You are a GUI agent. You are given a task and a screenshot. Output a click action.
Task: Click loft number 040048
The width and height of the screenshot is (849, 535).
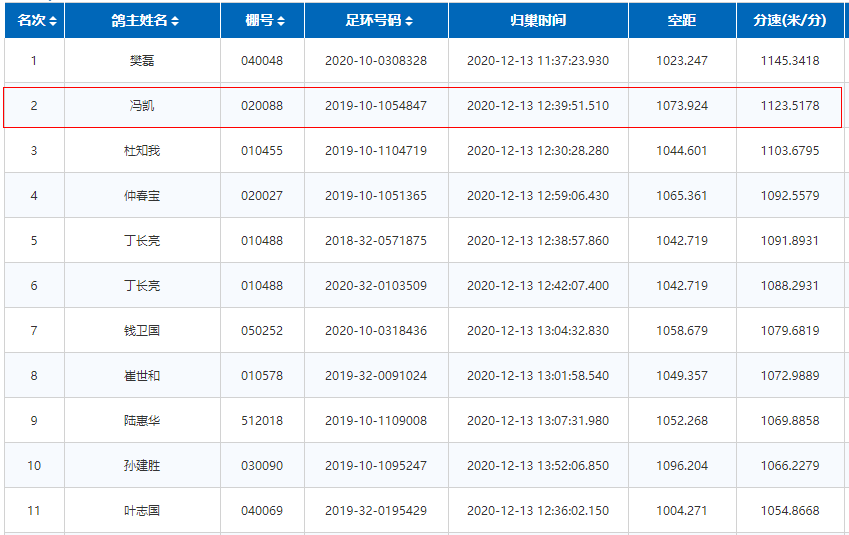(262, 61)
